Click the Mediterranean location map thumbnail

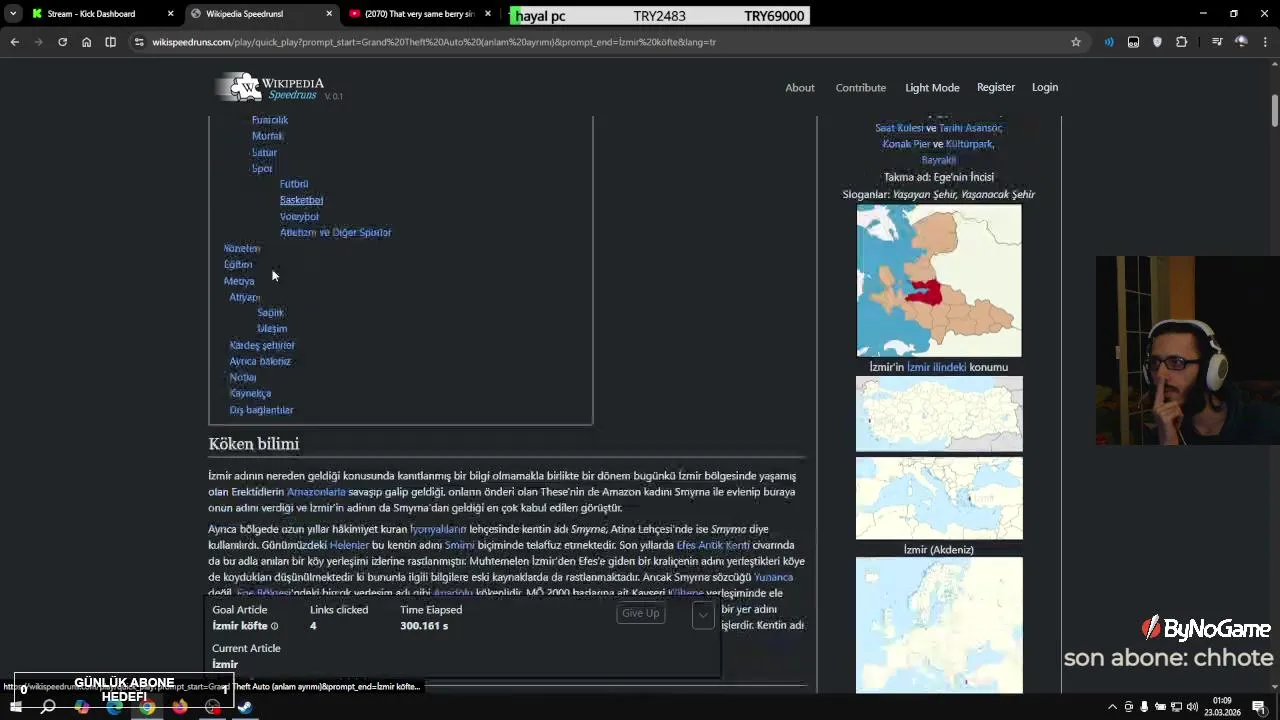pos(939,498)
